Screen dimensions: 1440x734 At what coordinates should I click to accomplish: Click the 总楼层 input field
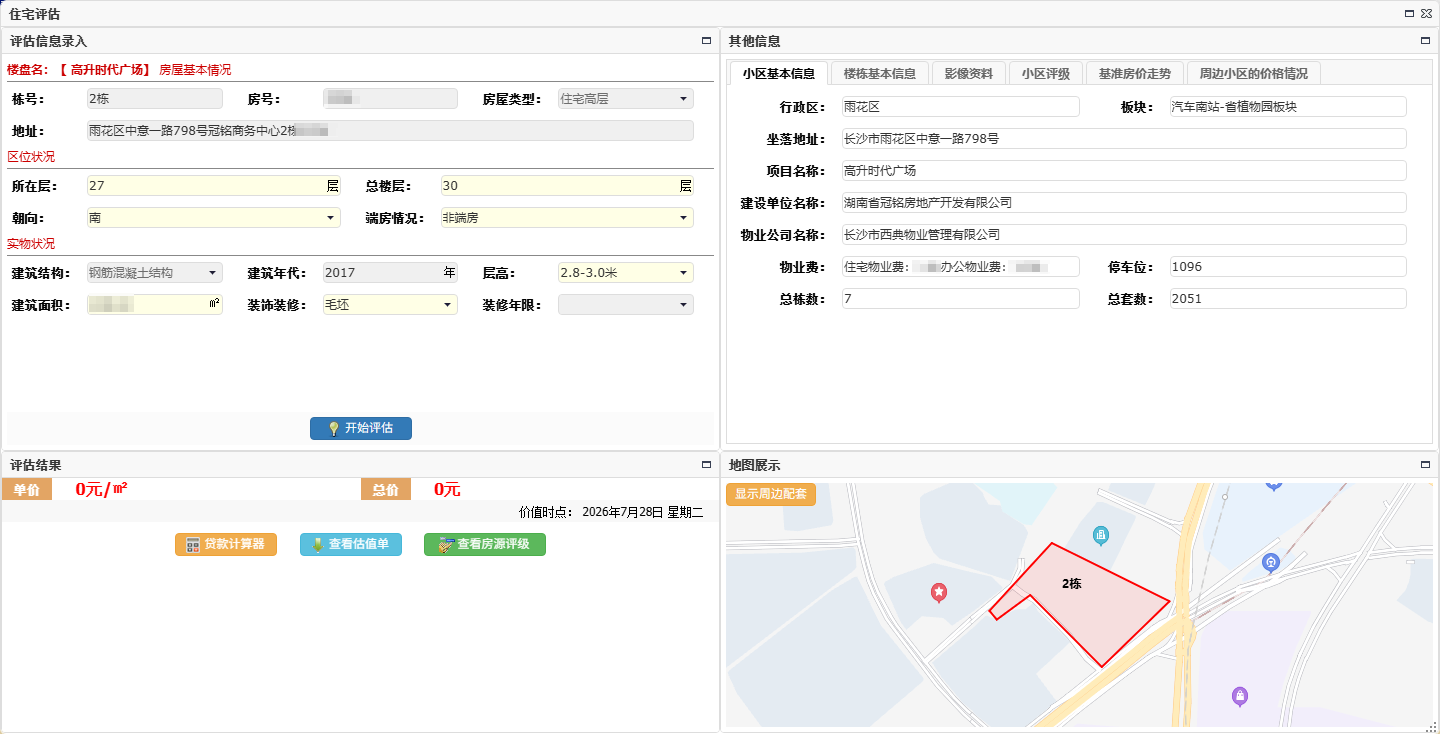point(567,186)
